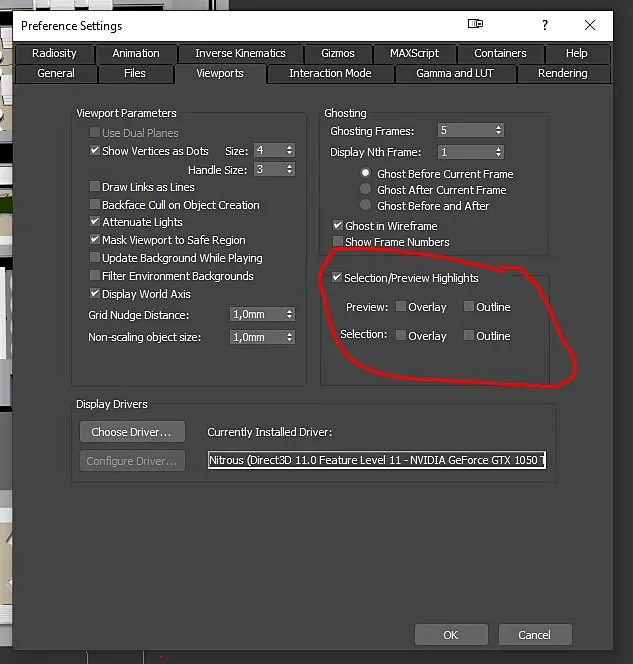Uncheck Ghost in Wireframe

337,225
